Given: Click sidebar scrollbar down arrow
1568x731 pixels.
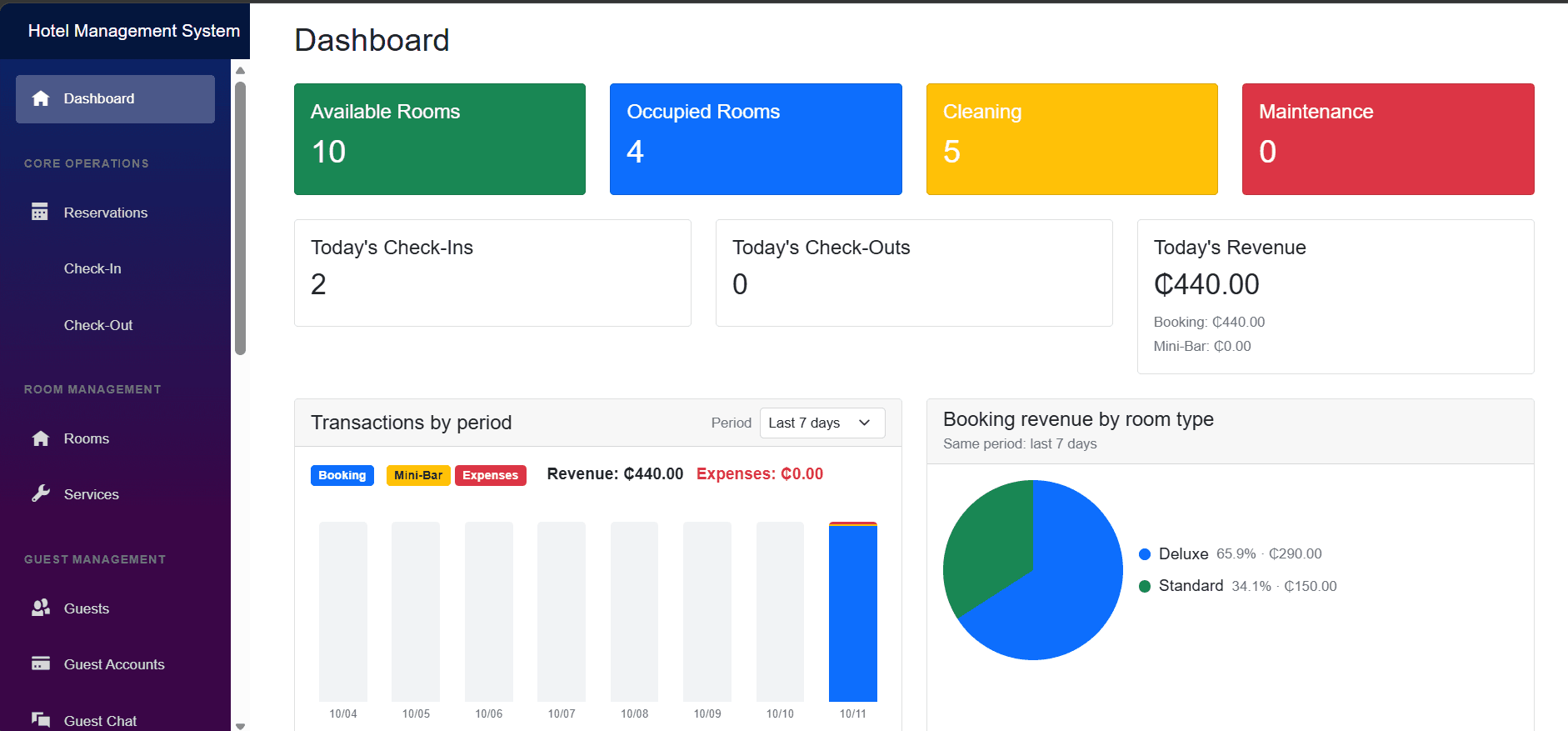Looking at the screenshot, I should point(240,726).
